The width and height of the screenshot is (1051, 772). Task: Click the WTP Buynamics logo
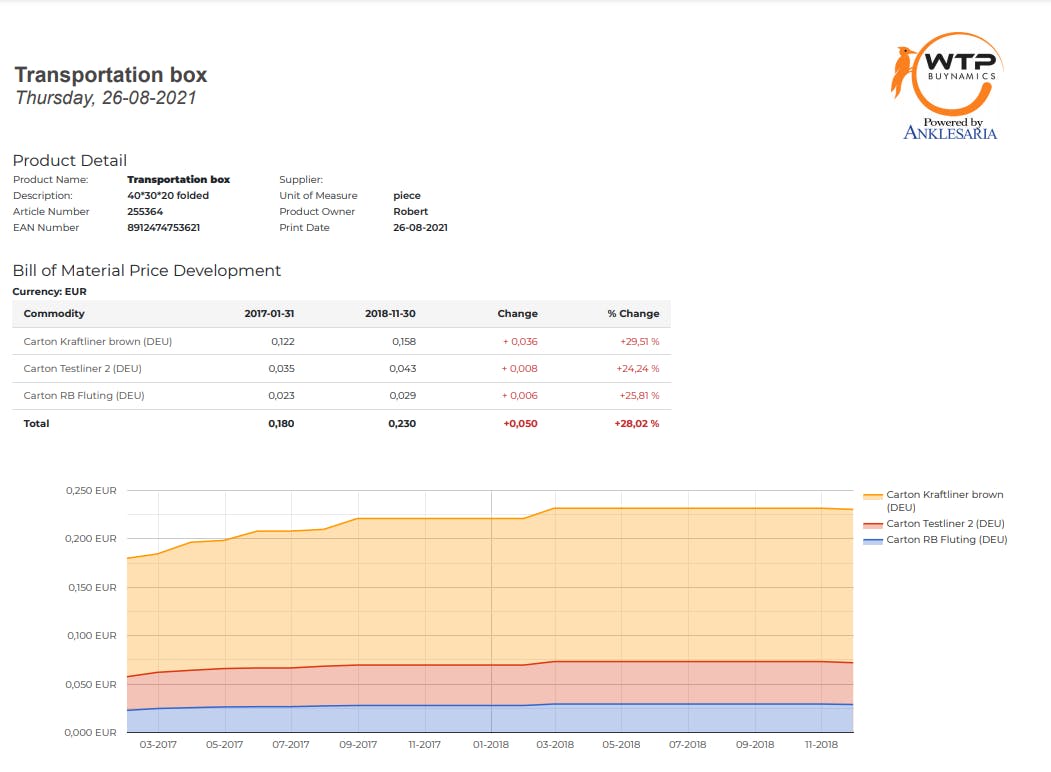pyautogui.click(x=946, y=70)
